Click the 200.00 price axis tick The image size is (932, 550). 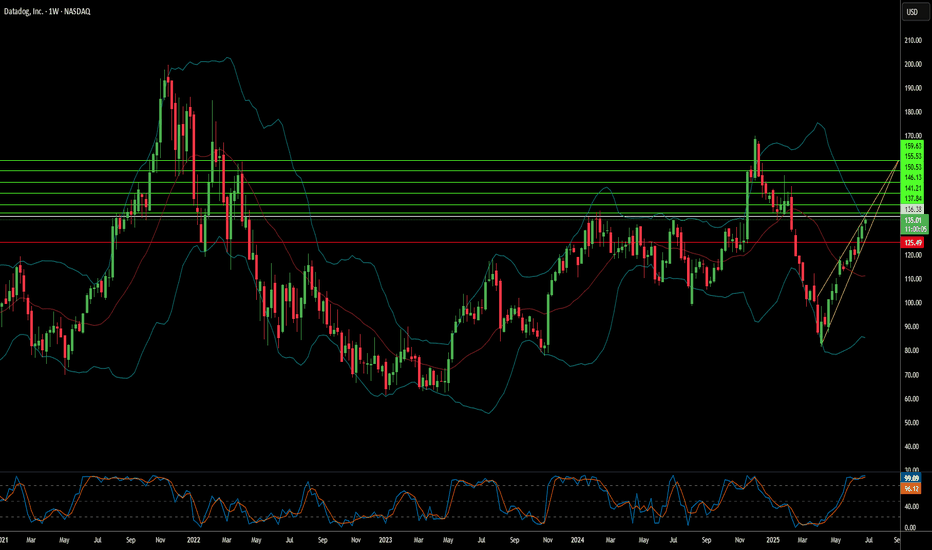click(912, 64)
